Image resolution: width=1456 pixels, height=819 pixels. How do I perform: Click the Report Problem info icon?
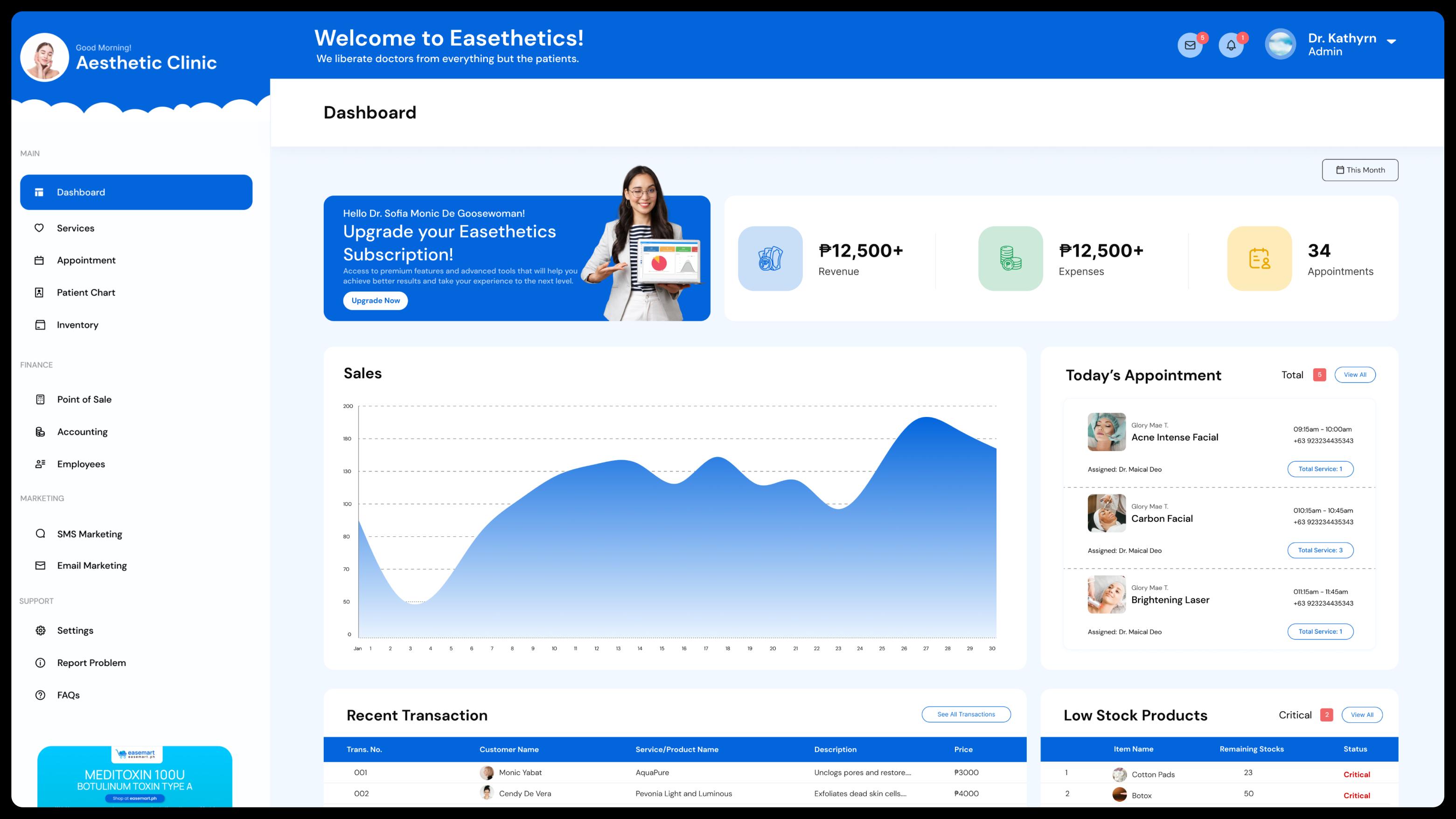40,662
